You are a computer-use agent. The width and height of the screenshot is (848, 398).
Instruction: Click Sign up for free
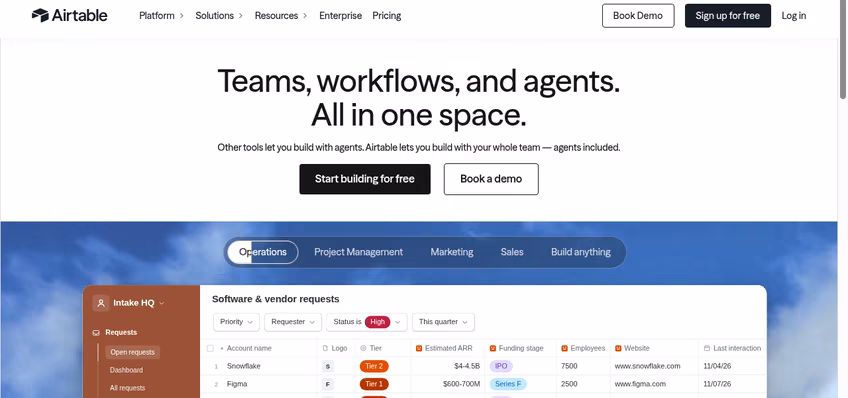coord(728,16)
